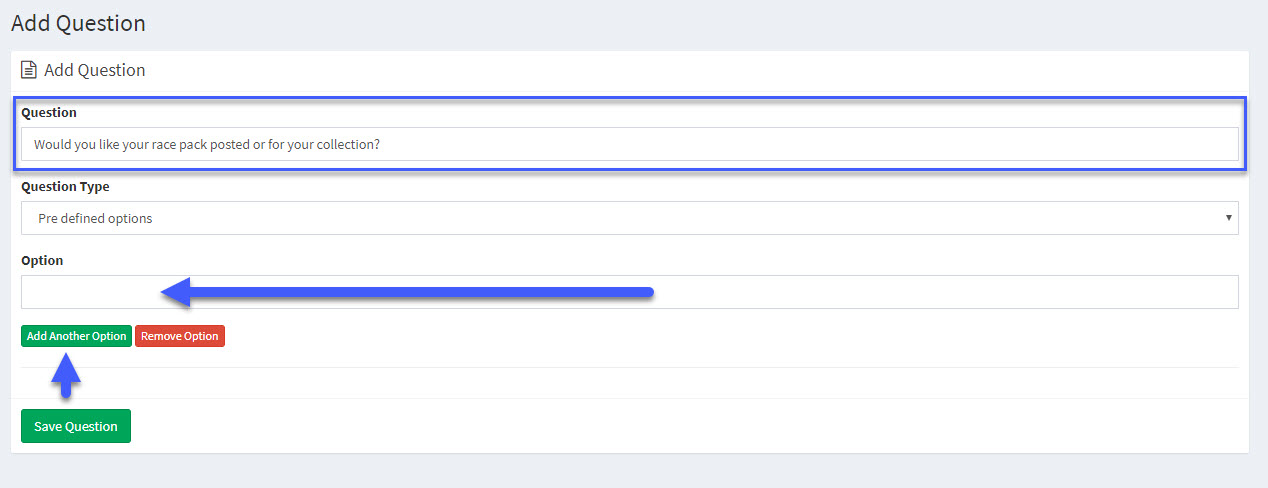Click the upward blue arrow annotation
1268x488 pixels.
coord(65,376)
